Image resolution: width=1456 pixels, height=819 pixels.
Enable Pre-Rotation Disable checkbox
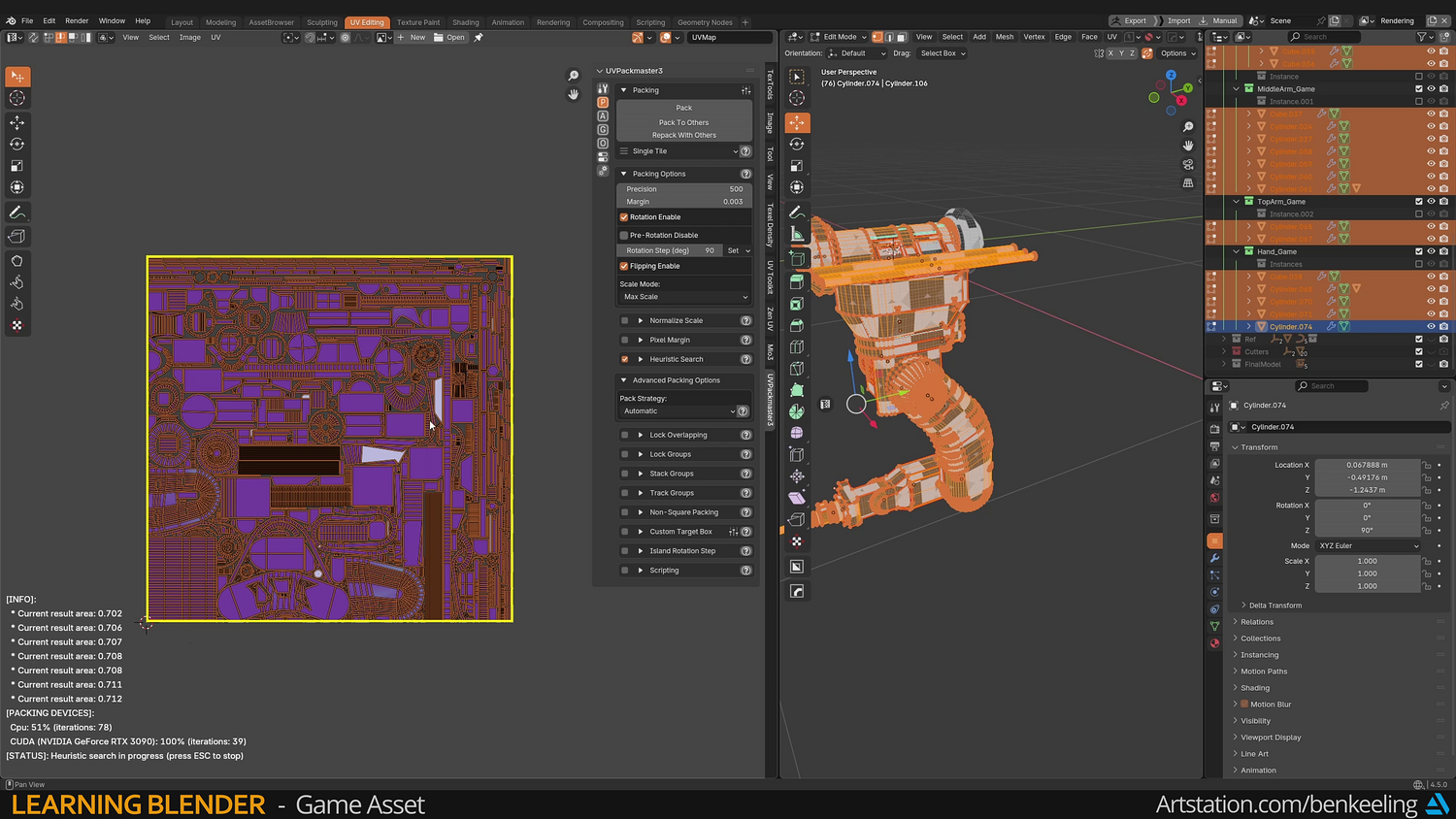click(624, 235)
